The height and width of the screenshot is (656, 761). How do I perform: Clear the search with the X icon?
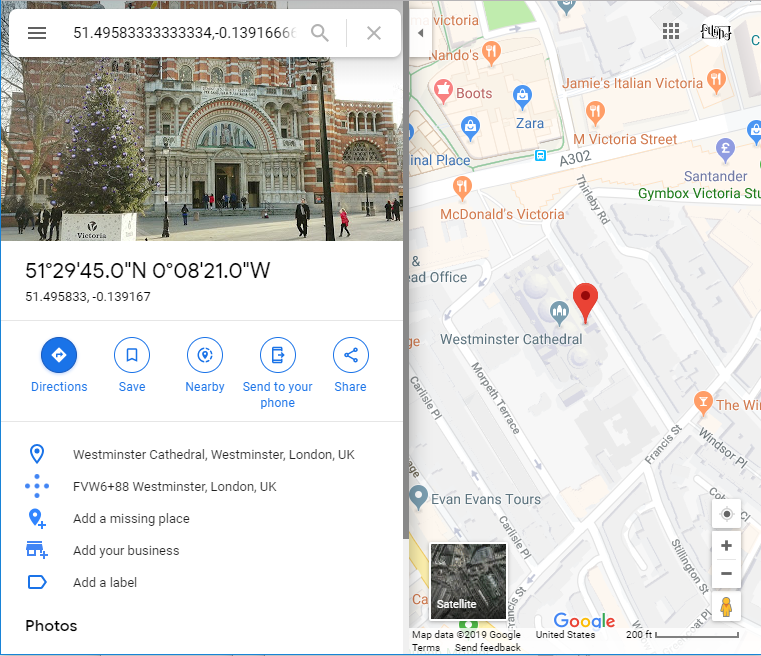(374, 33)
